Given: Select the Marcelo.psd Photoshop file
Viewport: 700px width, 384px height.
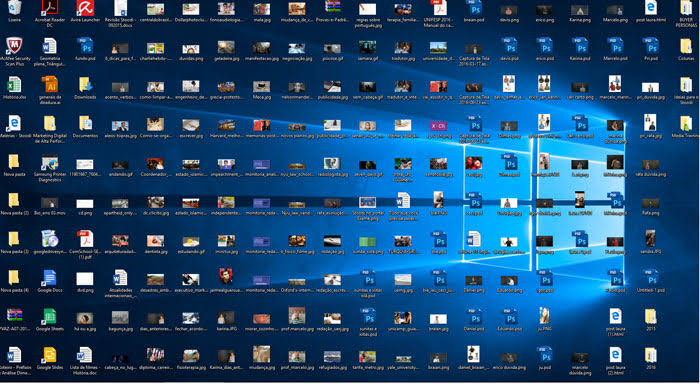Looking at the screenshot, I should (615, 46).
